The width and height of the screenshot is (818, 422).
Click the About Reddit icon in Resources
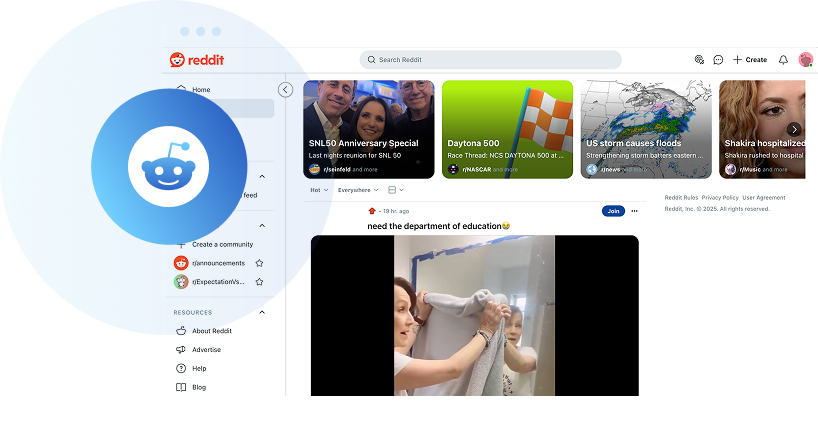(181, 331)
